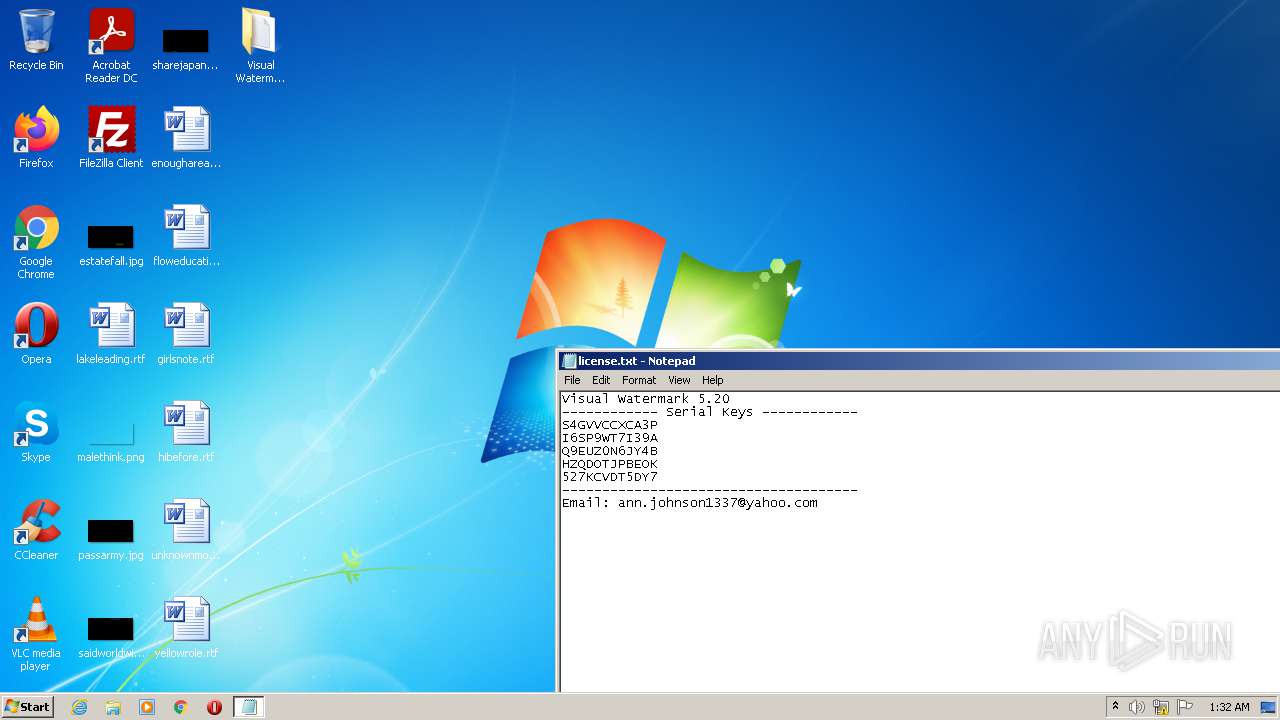The width and height of the screenshot is (1280, 720).
Task: Select saidworldwi file icon
Action: [111, 636]
